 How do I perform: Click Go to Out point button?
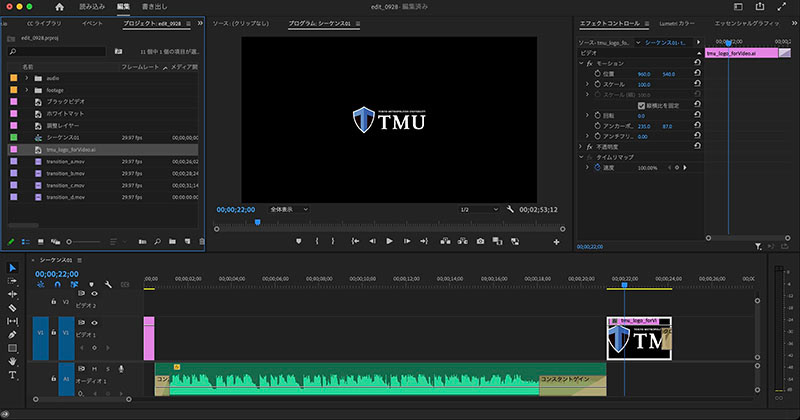coord(424,241)
